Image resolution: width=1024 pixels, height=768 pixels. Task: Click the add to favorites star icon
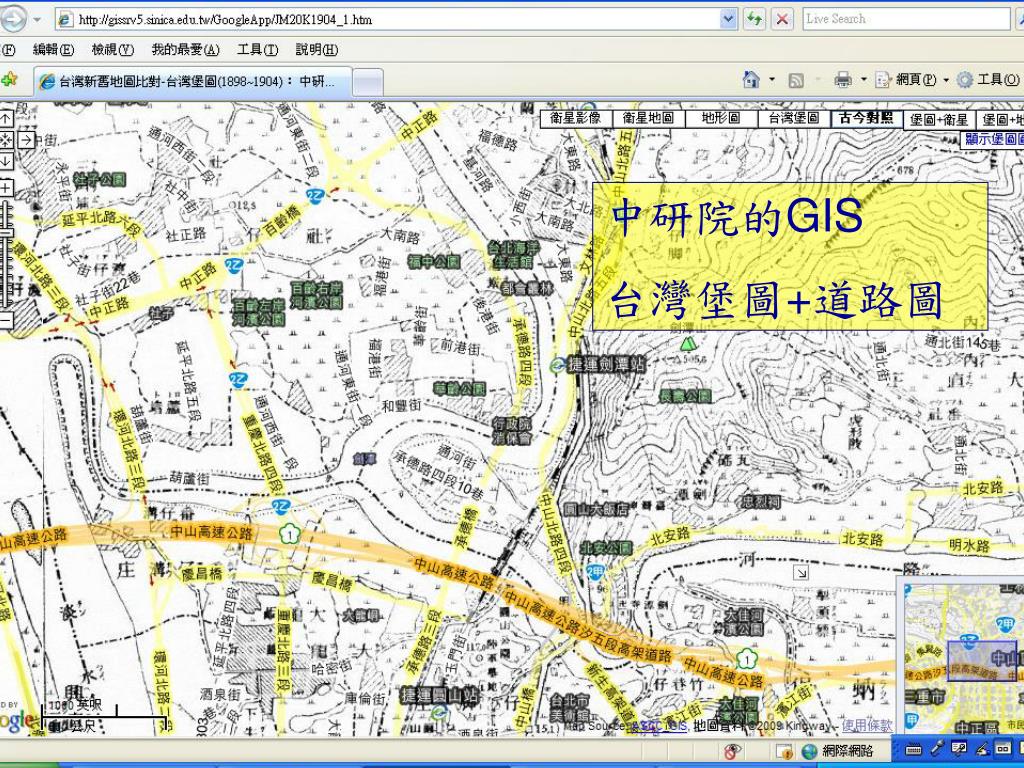point(9,80)
